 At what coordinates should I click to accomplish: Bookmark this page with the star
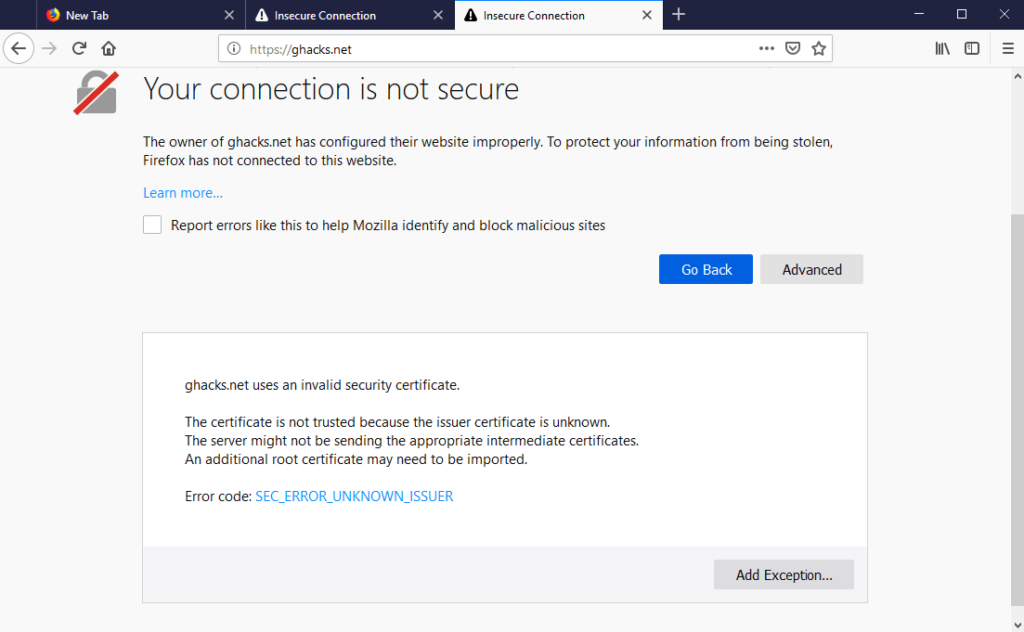coord(818,48)
